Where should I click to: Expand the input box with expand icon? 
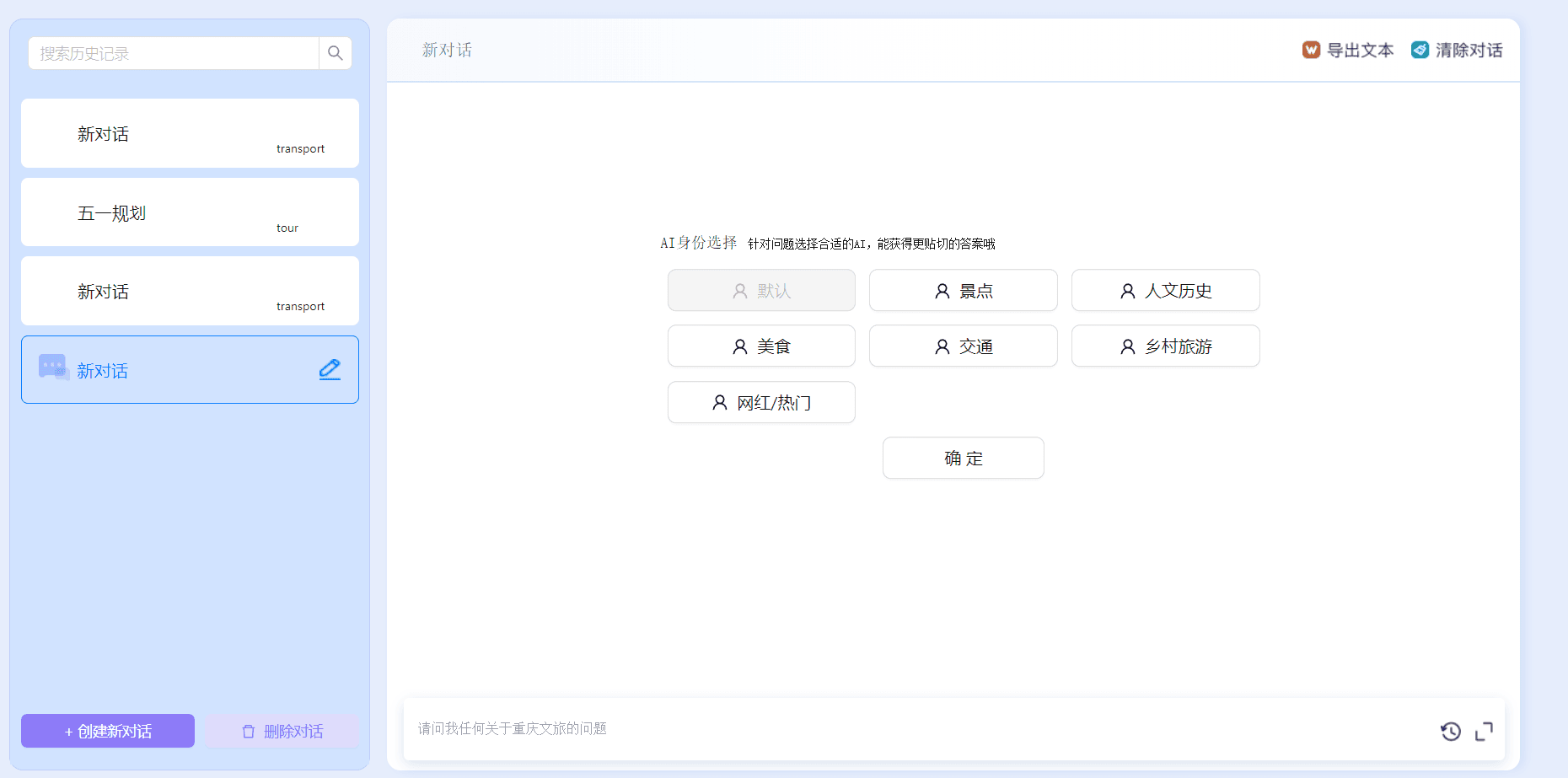click(x=1484, y=731)
